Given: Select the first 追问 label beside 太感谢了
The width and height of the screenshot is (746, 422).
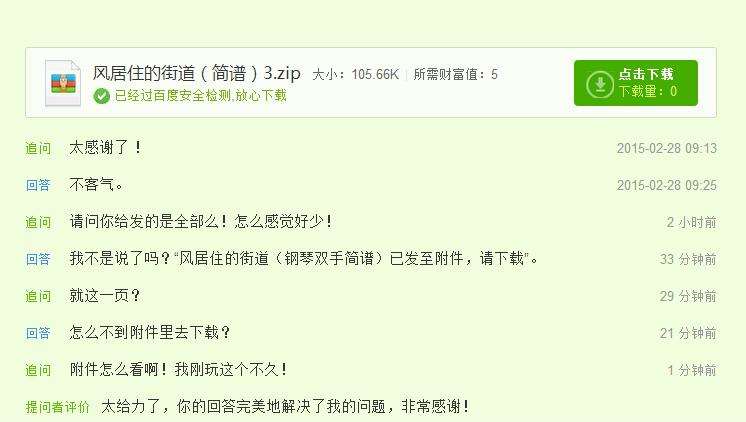Looking at the screenshot, I should 38,148.
